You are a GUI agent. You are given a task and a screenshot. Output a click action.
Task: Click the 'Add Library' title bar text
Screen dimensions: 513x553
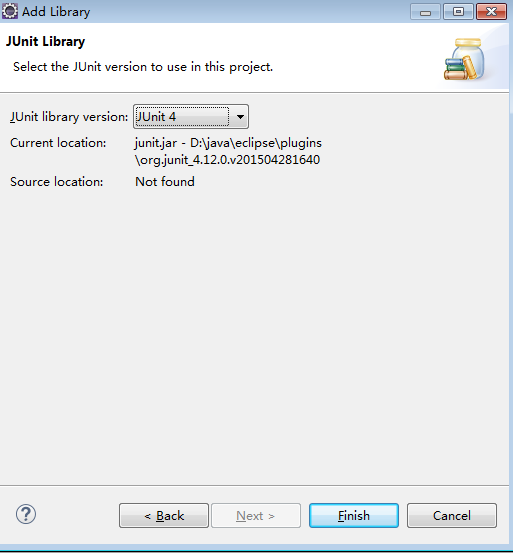coord(56,12)
